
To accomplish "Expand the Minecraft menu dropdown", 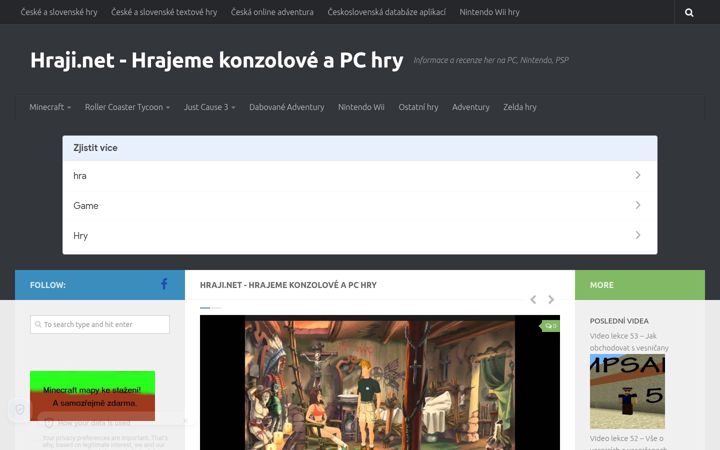I will tap(50, 107).
